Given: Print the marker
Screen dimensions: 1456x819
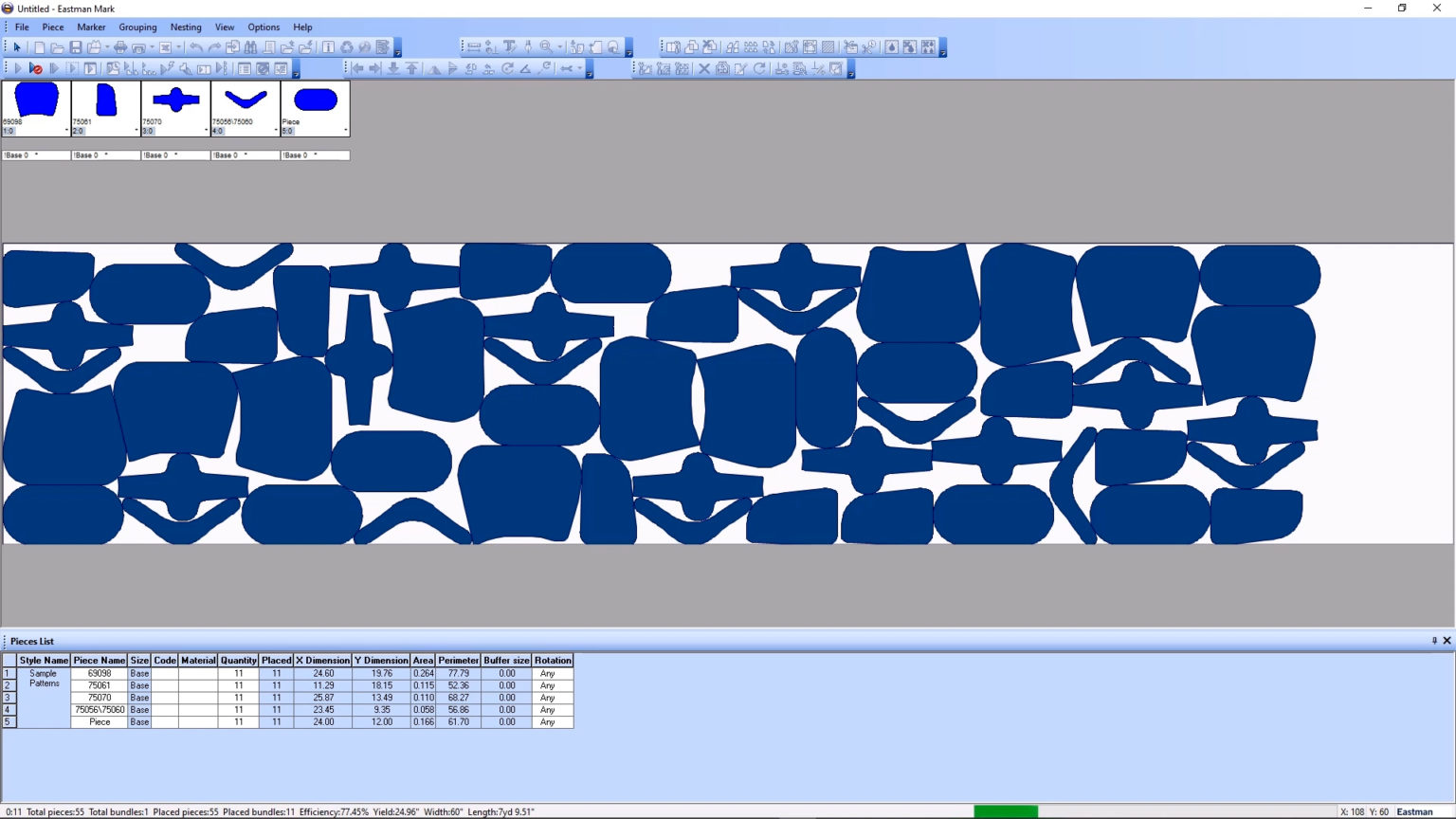Looking at the screenshot, I should point(119,45).
